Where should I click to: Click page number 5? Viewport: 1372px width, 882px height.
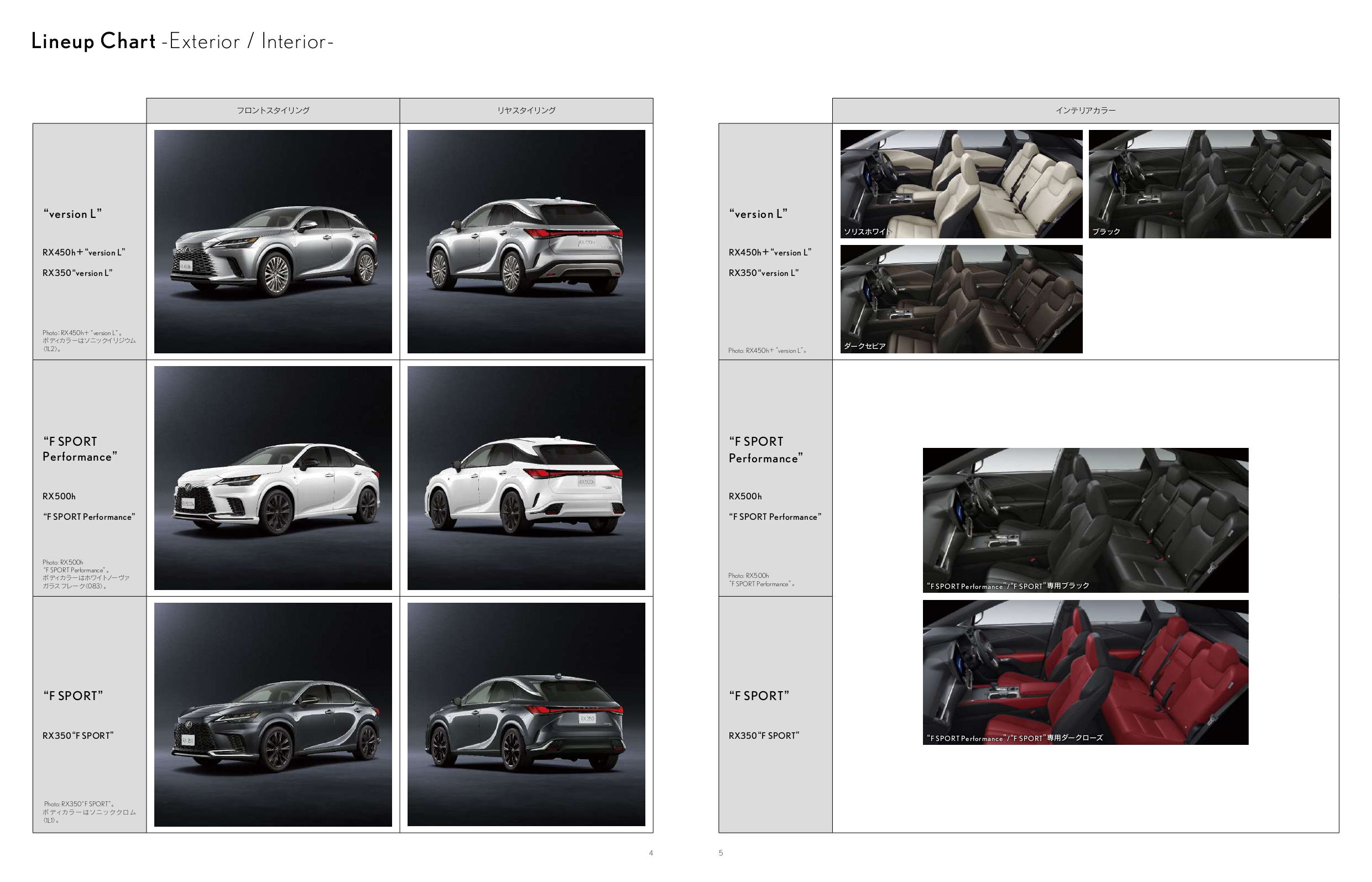(721, 853)
